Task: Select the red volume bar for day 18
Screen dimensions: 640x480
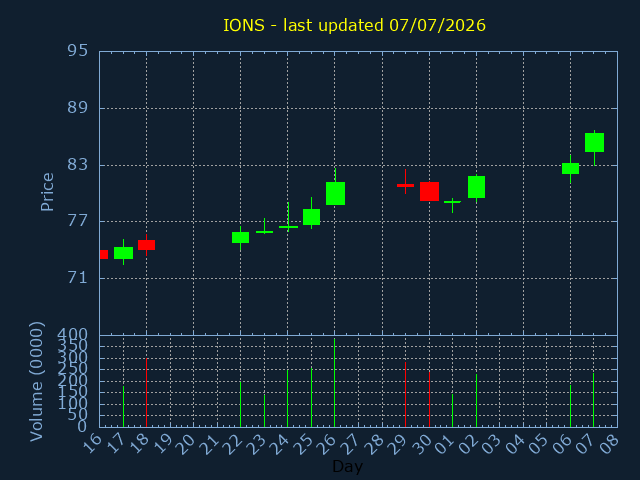Action: tap(147, 393)
